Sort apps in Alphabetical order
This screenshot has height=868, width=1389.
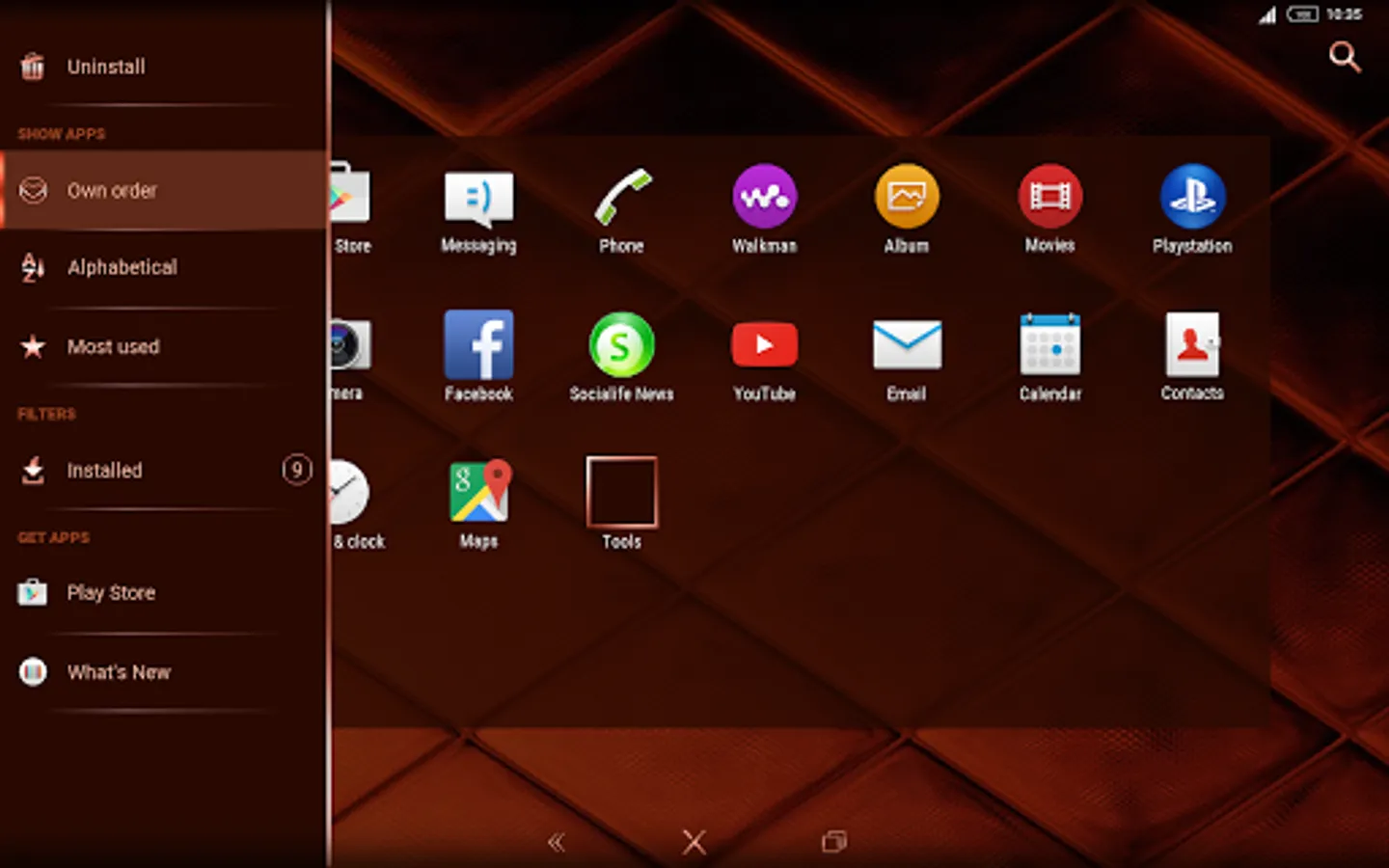coord(162,267)
